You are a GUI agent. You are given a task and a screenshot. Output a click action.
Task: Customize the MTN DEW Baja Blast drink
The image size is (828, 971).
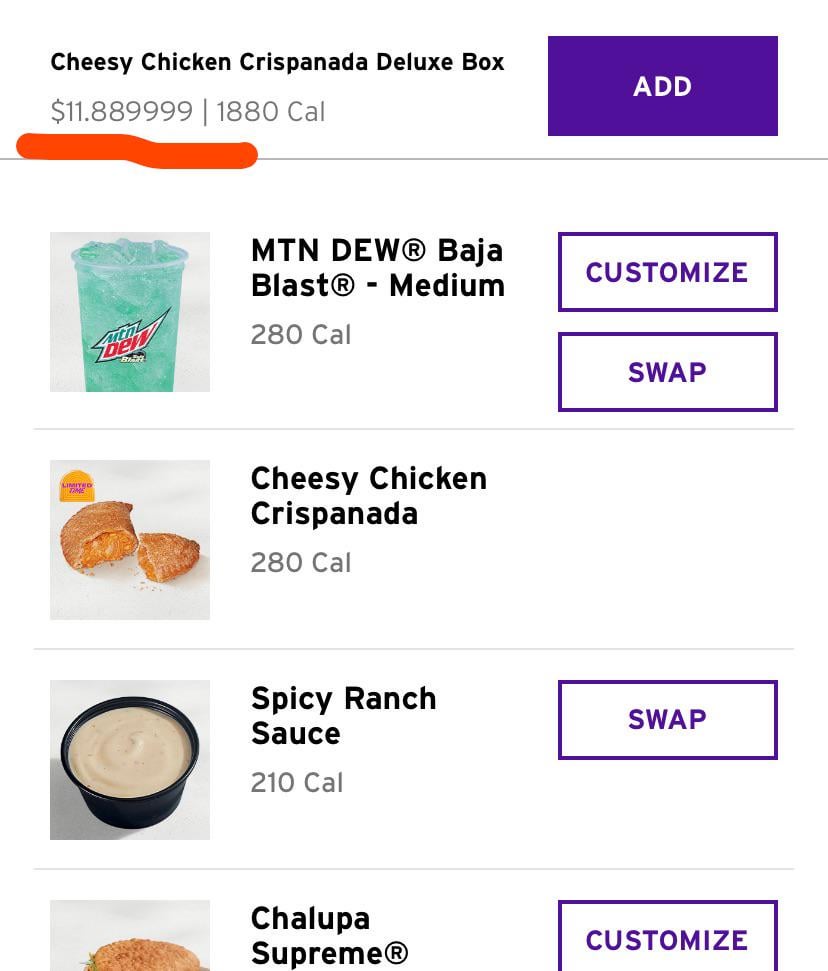tap(667, 272)
